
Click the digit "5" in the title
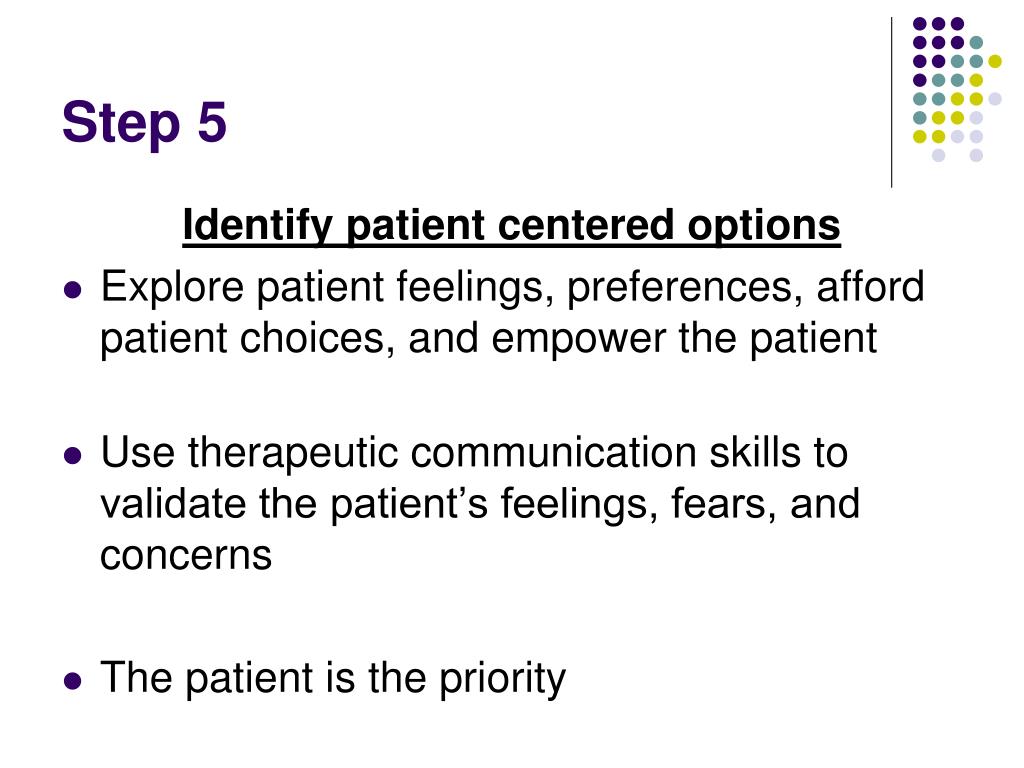[x=212, y=121]
